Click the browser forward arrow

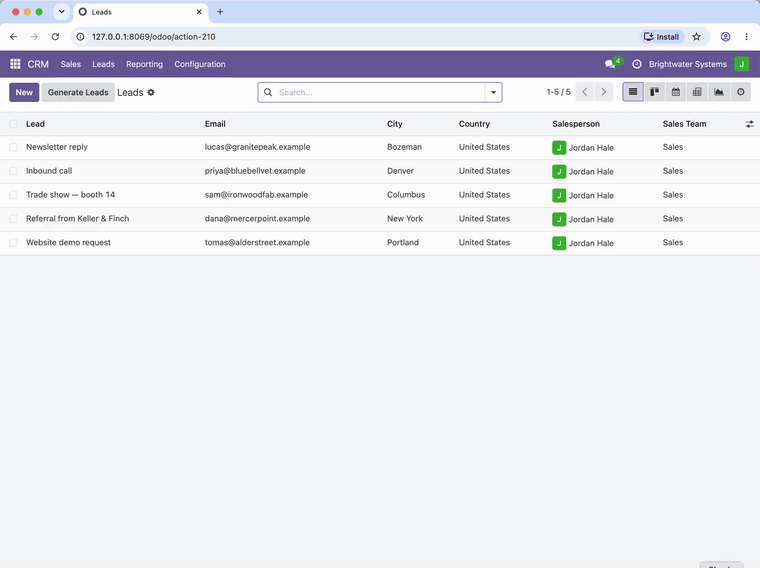click(x=34, y=37)
